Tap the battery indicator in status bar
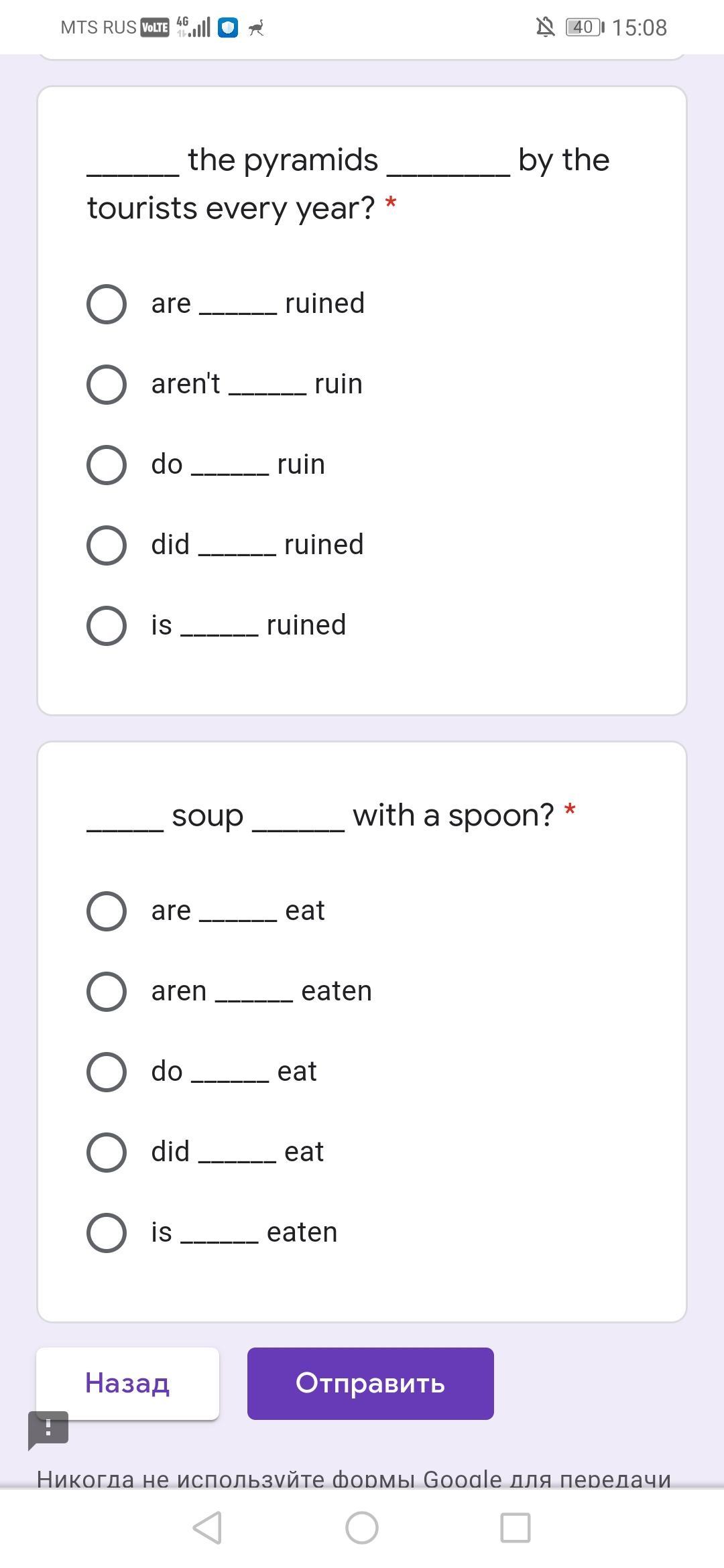 (584, 27)
